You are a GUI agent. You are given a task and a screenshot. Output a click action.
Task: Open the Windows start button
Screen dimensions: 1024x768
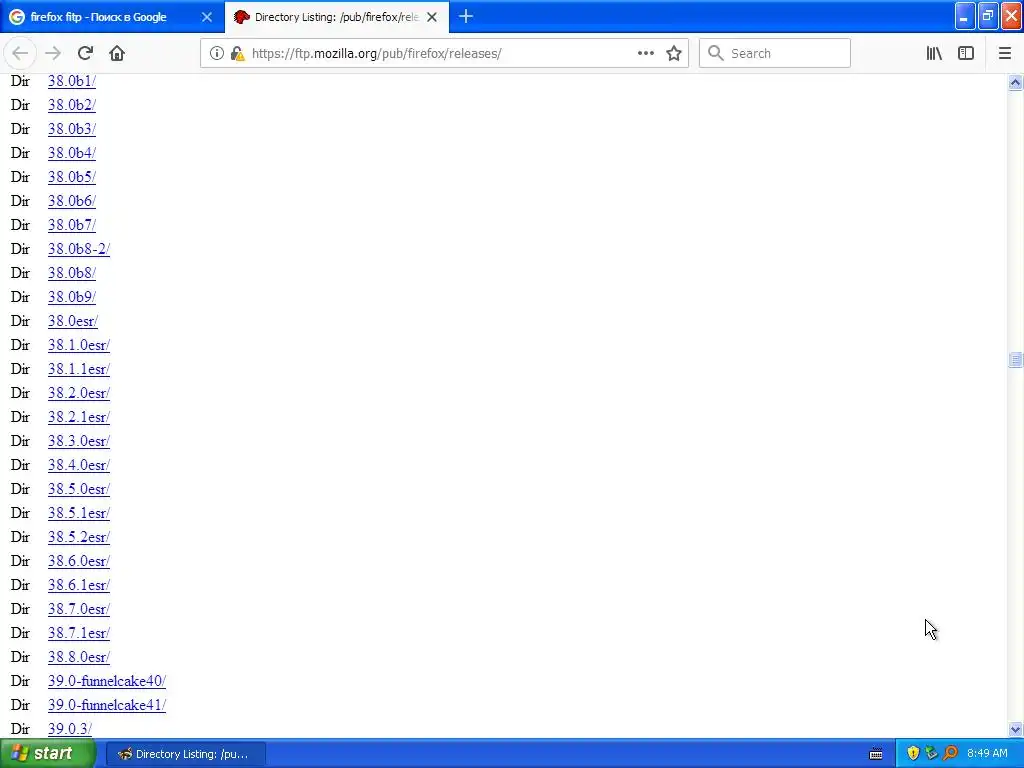(x=47, y=754)
